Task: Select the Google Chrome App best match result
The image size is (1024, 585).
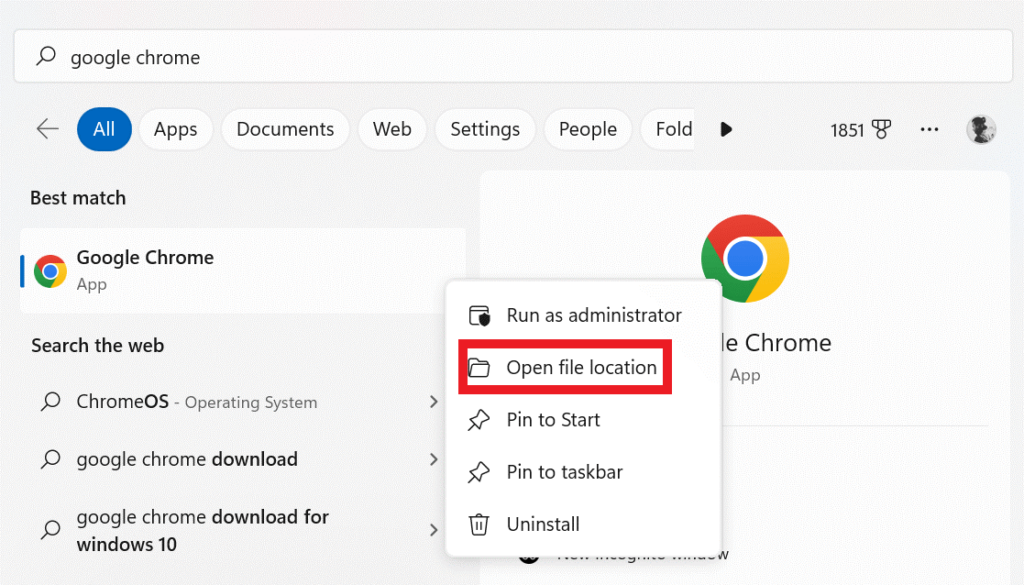Action: point(243,271)
